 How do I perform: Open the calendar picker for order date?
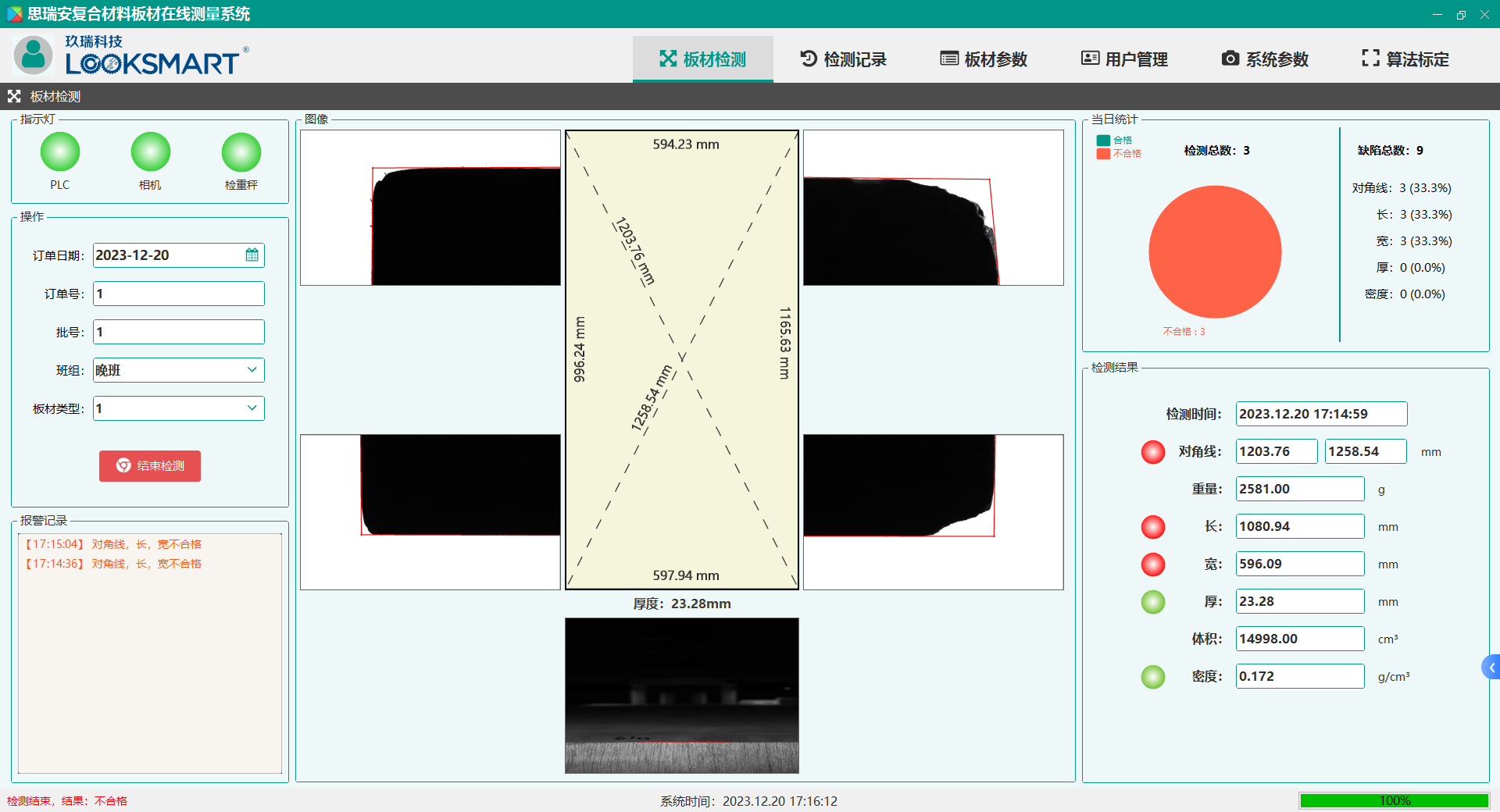coord(252,255)
